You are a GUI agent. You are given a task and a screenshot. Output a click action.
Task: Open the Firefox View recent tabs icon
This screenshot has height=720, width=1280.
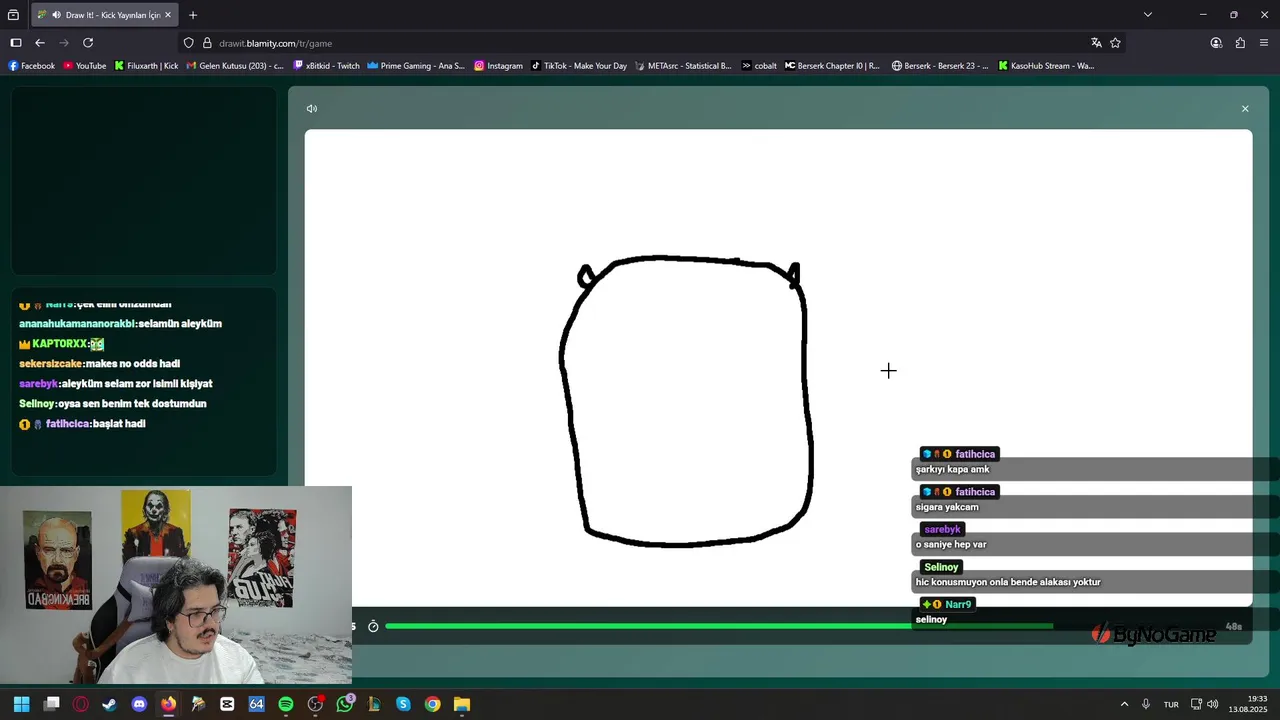(x=13, y=15)
